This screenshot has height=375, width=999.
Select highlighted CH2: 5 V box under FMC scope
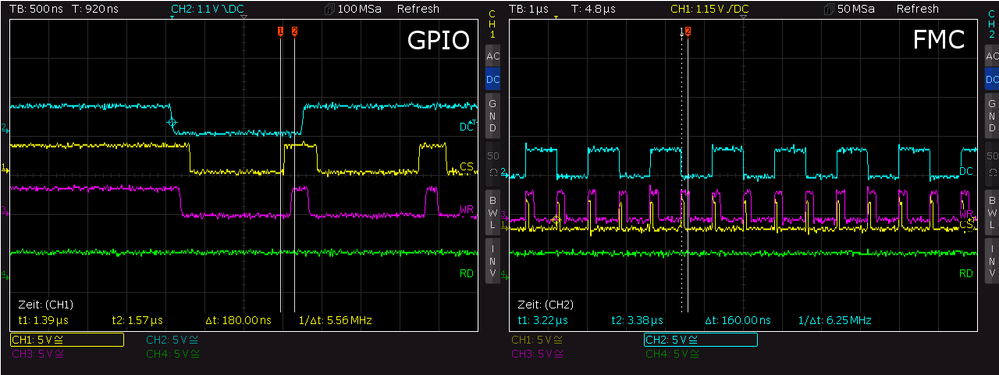click(x=700, y=340)
